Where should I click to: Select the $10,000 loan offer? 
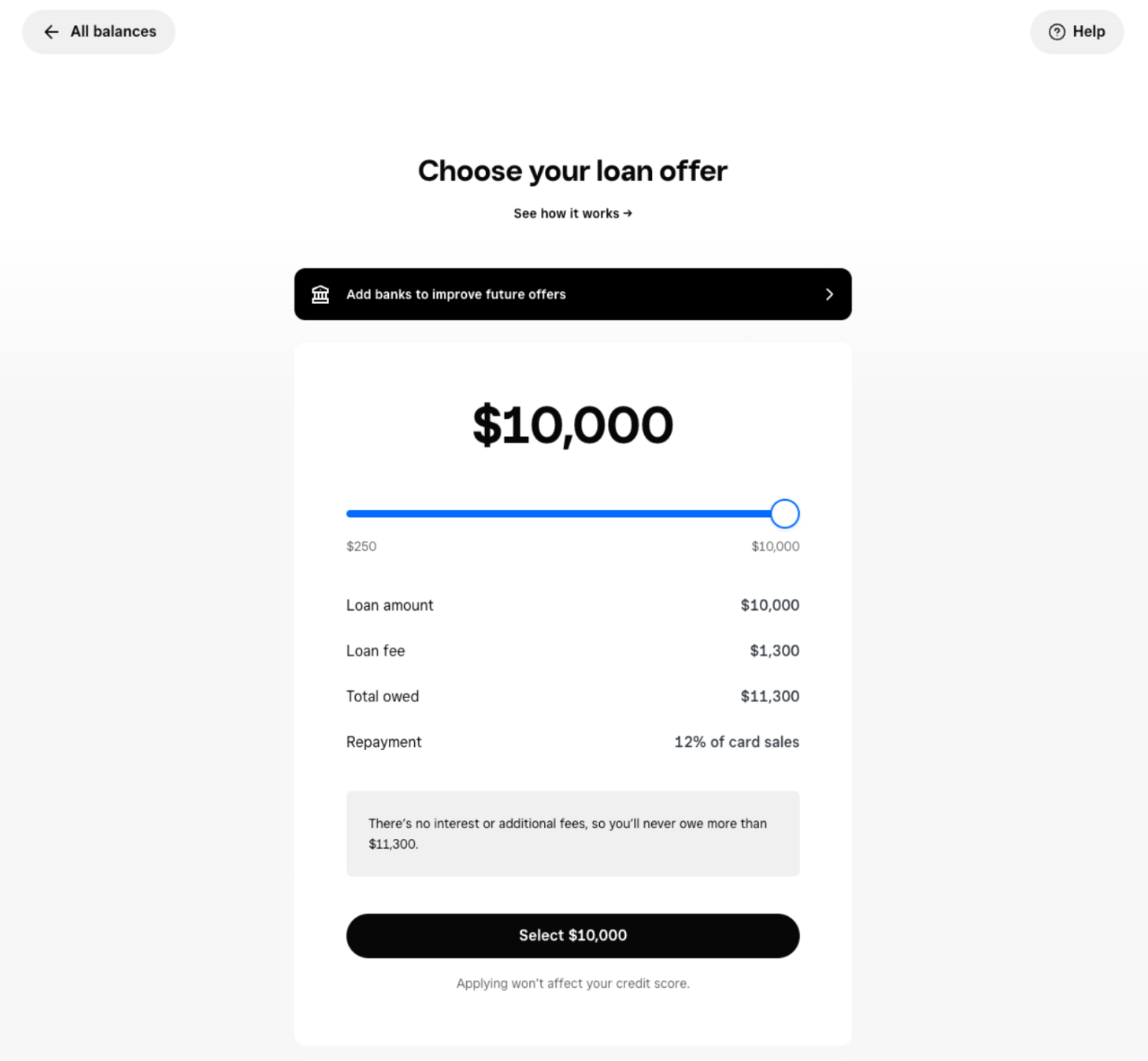(x=572, y=936)
